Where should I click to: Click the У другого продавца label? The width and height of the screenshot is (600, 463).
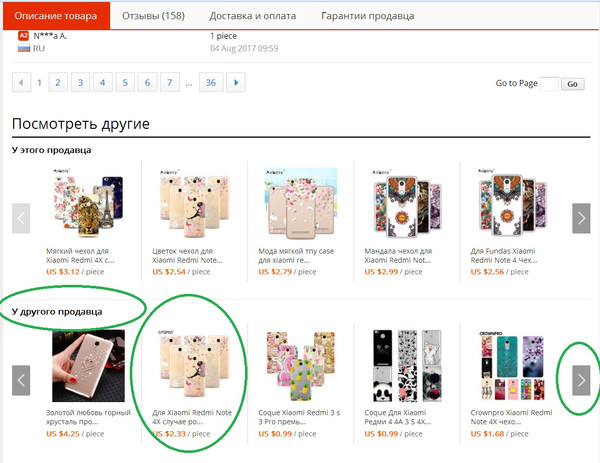point(57,311)
